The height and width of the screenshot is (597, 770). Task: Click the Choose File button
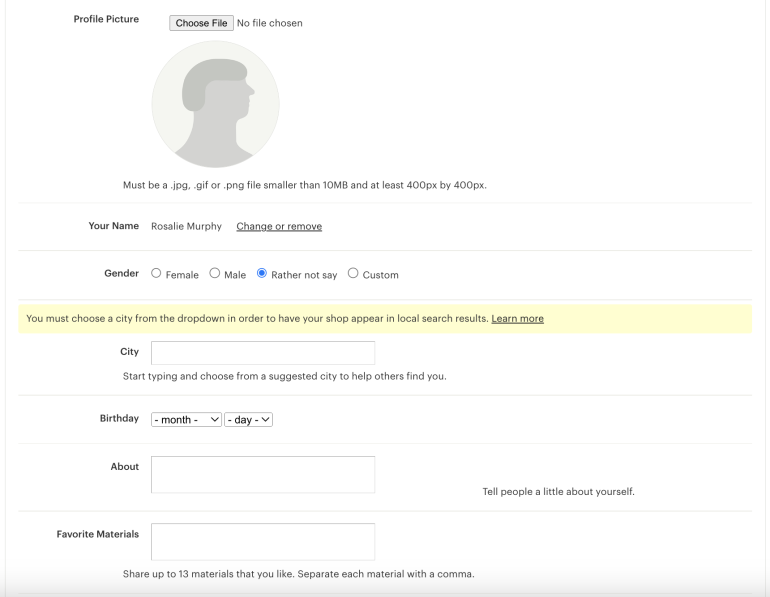click(201, 23)
